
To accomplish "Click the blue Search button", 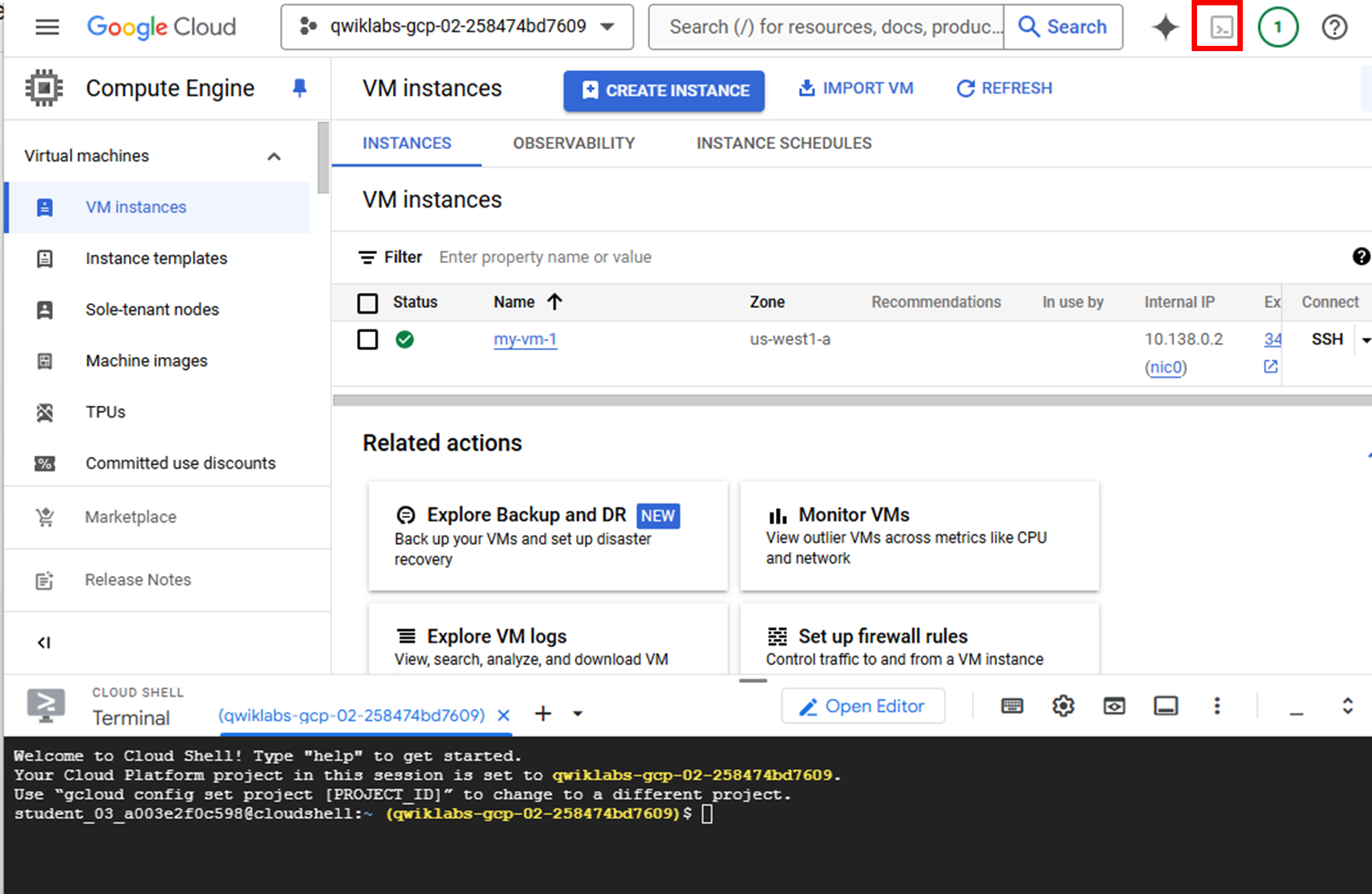I will pyautogui.click(x=1063, y=27).
